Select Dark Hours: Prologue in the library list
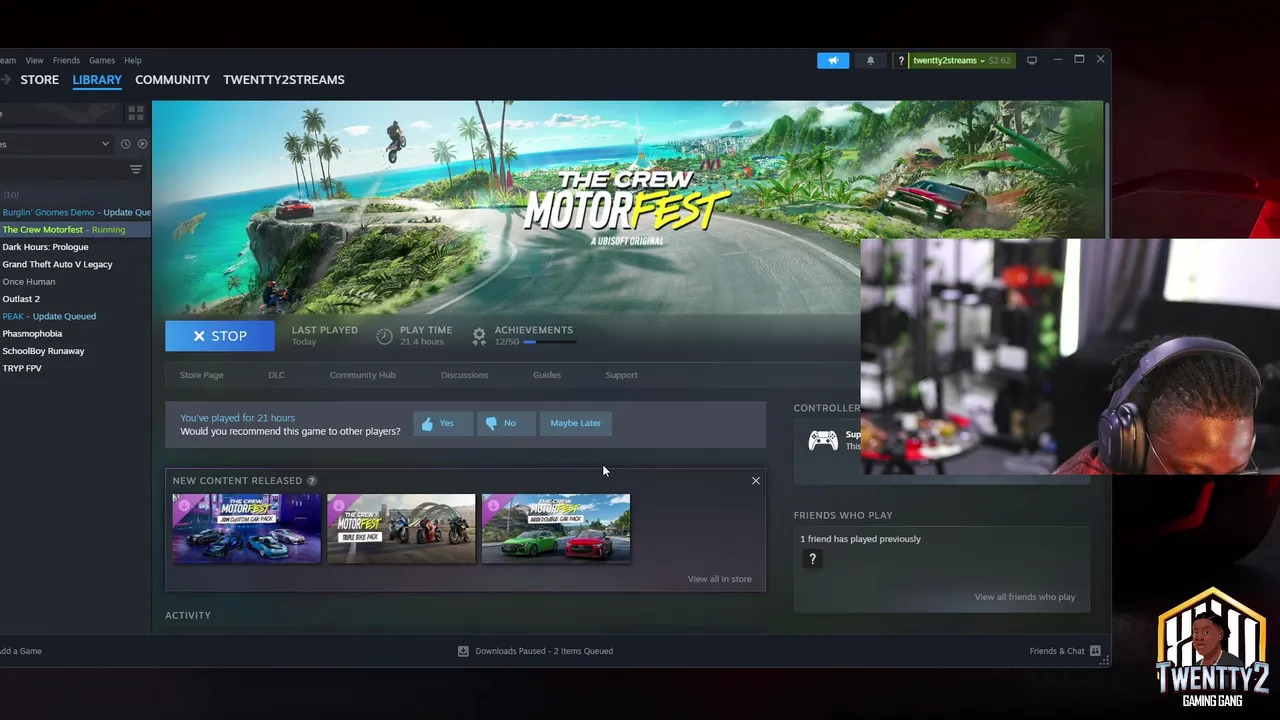Viewport: 1280px width, 720px height. coord(75,247)
